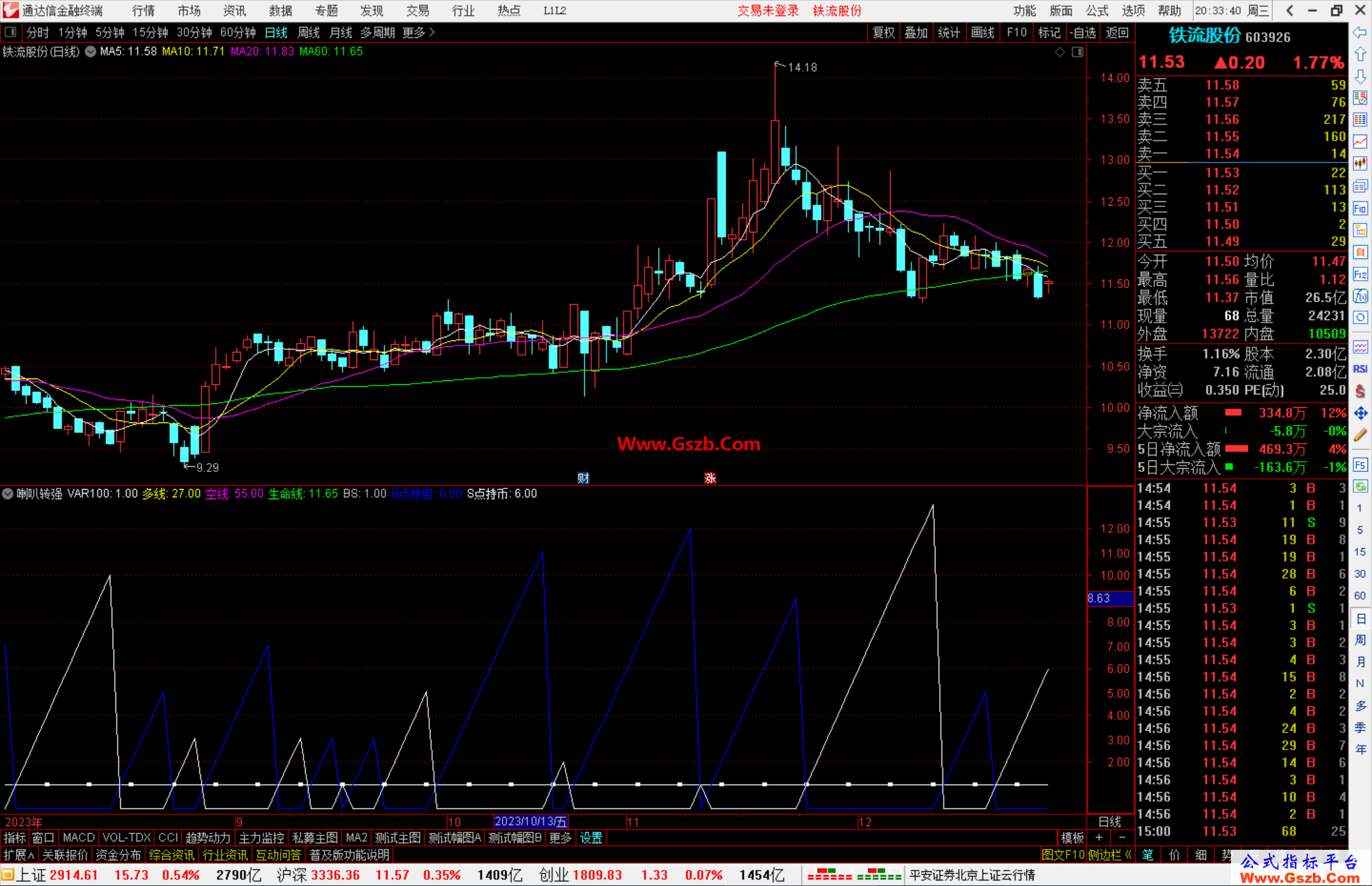Viewport: 1372px width, 886px height.
Task: Switch to the 分时 chart tab
Action: 37,32
